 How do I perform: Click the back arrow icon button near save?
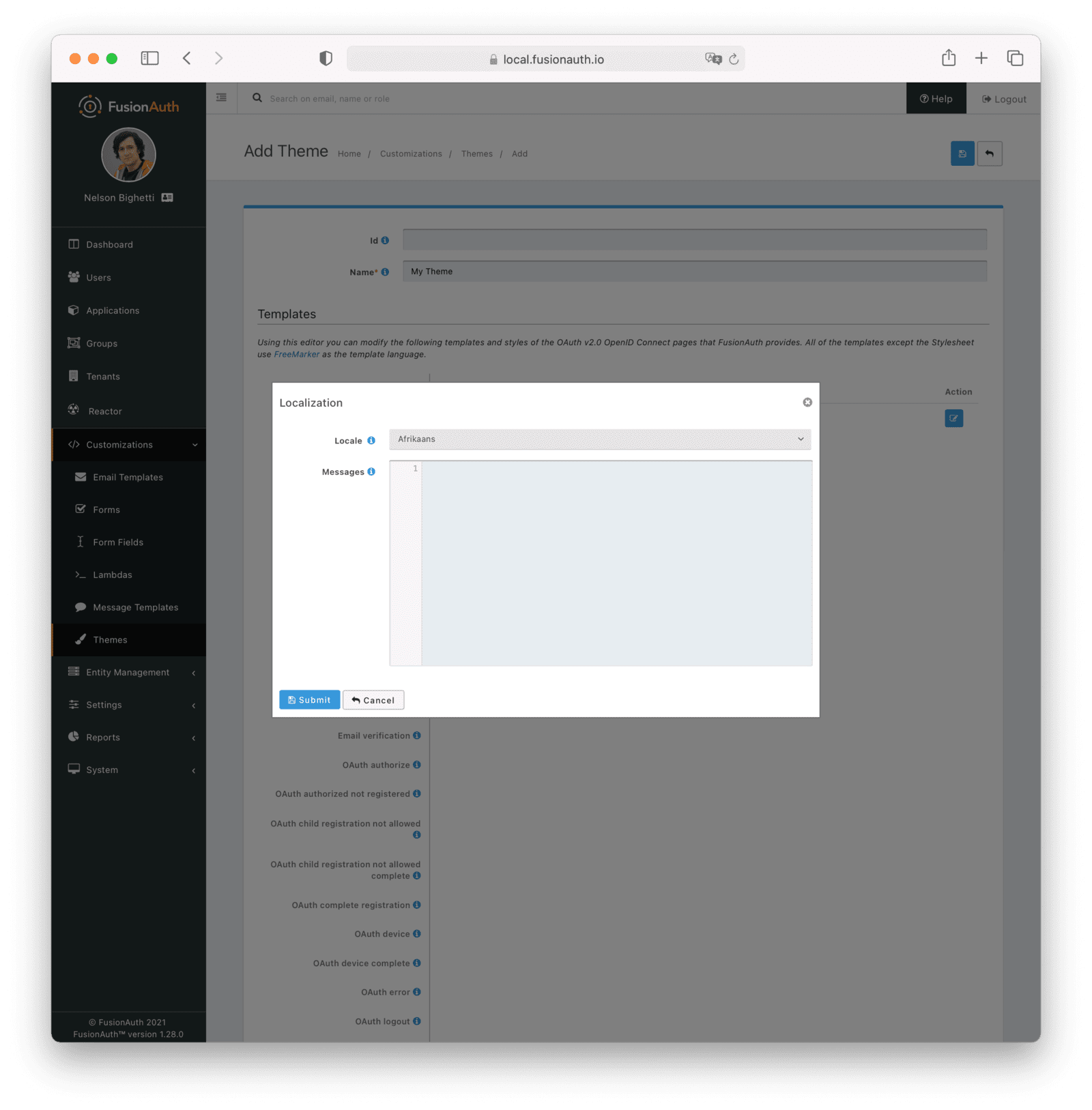(x=990, y=154)
